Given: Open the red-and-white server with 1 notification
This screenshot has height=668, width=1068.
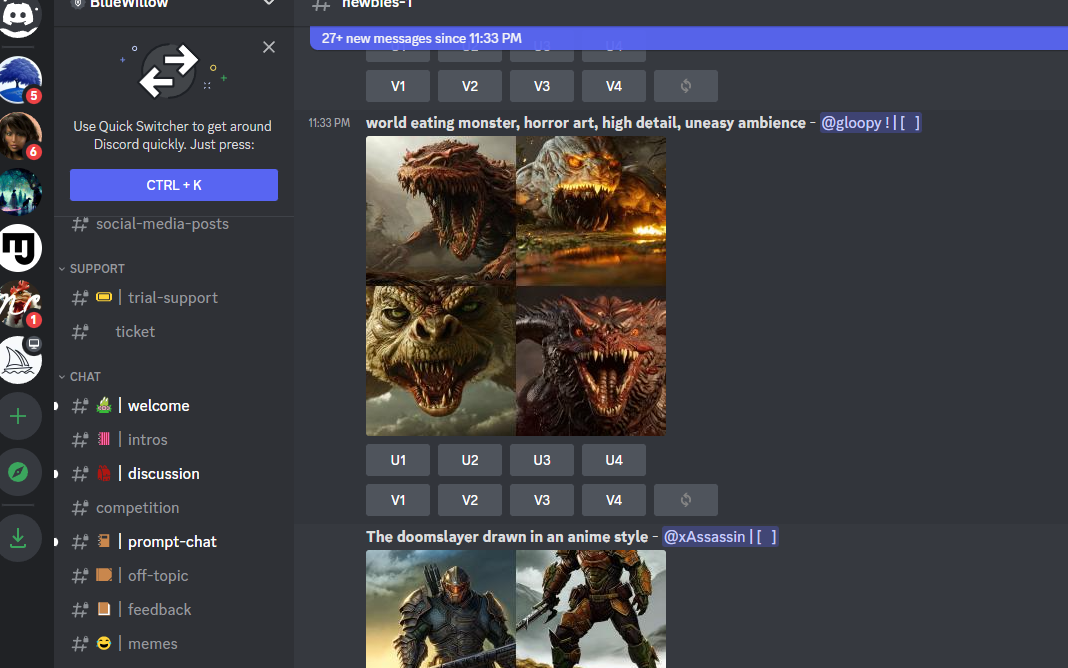Looking at the screenshot, I should point(20,304).
